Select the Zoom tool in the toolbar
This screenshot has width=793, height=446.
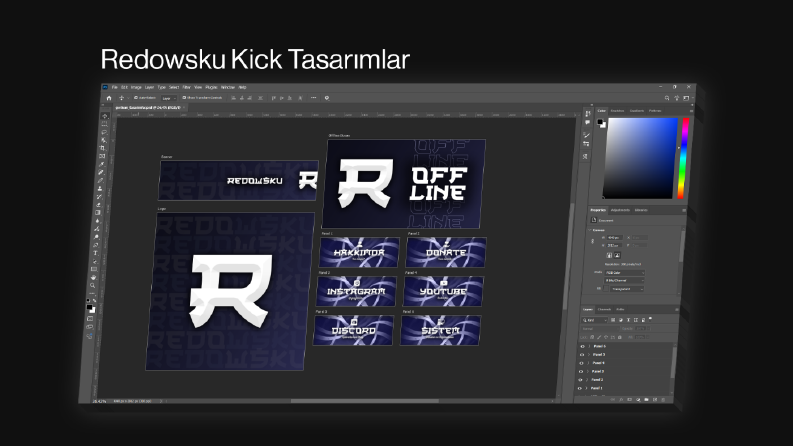click(x=93, y=285)
